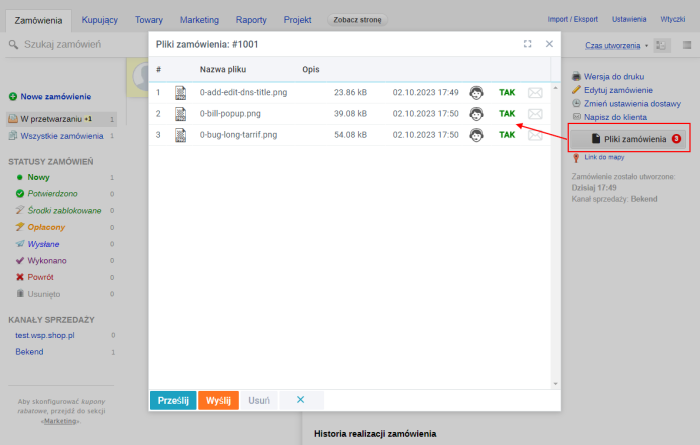The height and width of the screenshot is (445, 700).
Task: Switch to the Towary tab
Action: [151, 19]
